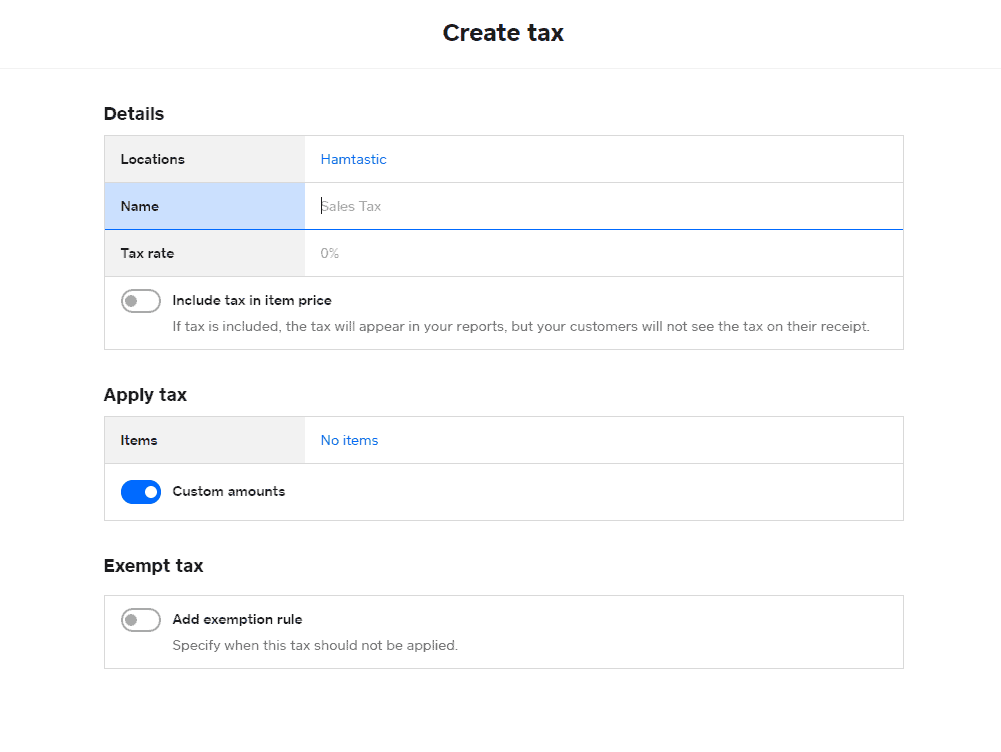
Task: Disable the Custom amounts switch
Action: (141, 491)
